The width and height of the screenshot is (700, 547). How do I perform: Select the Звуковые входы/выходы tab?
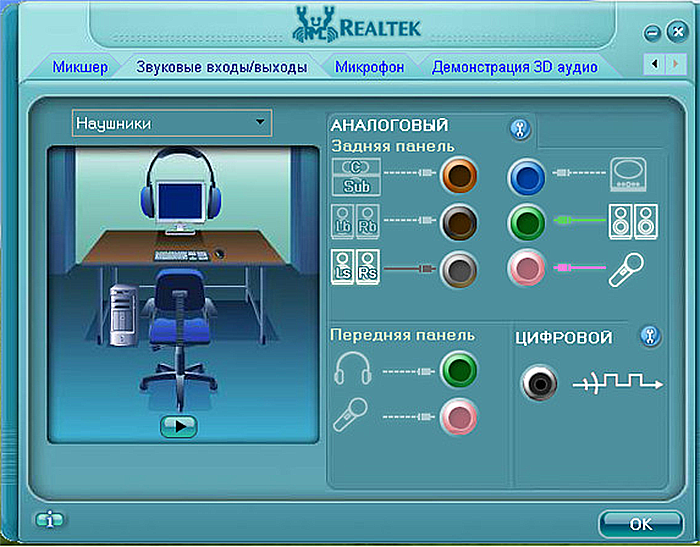pyautogui.click(x=221, y=67)
